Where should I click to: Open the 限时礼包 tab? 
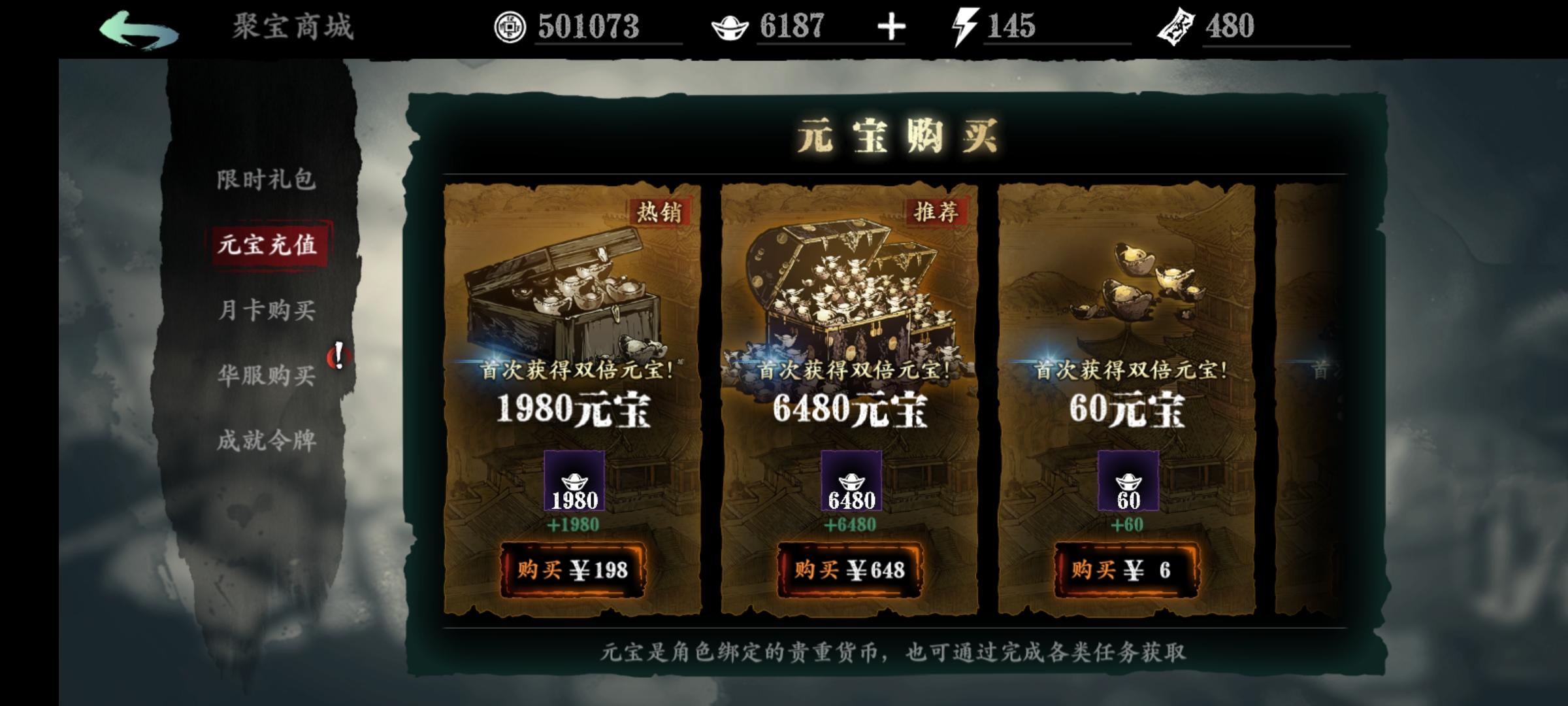coord(267,179)
